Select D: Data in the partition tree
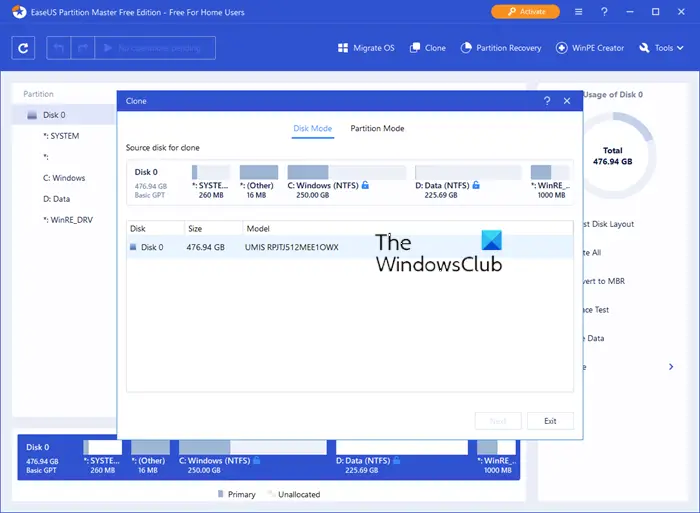 56,199
